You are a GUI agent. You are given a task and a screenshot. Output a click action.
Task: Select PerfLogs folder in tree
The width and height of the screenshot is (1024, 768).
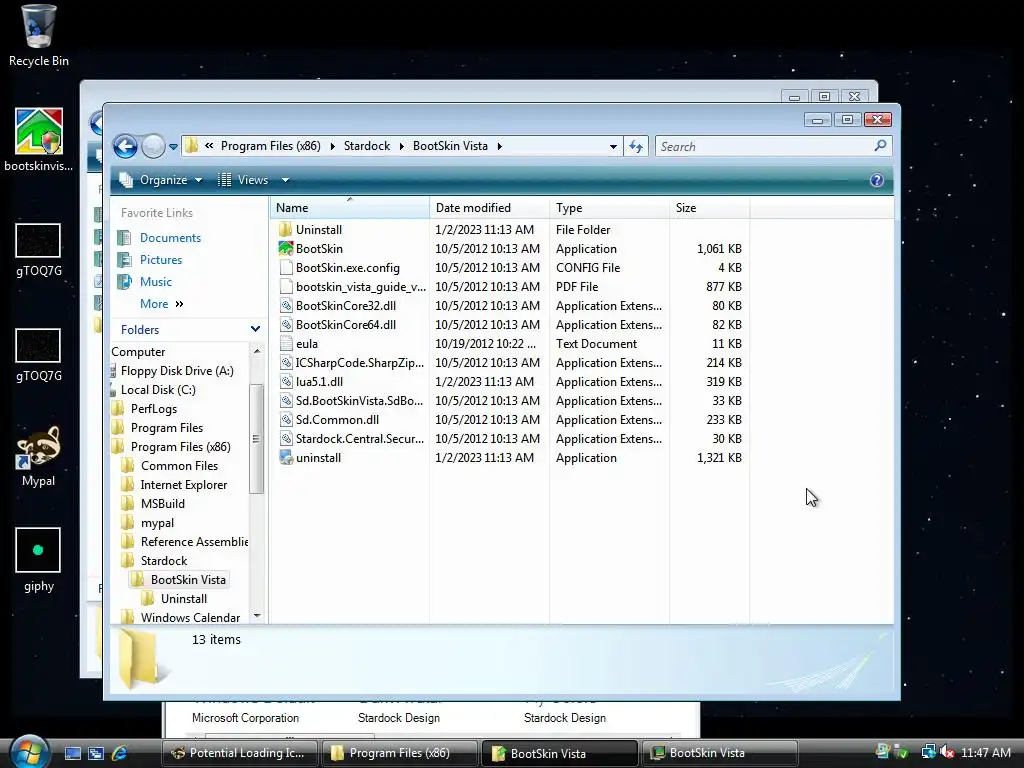(153, 409)
